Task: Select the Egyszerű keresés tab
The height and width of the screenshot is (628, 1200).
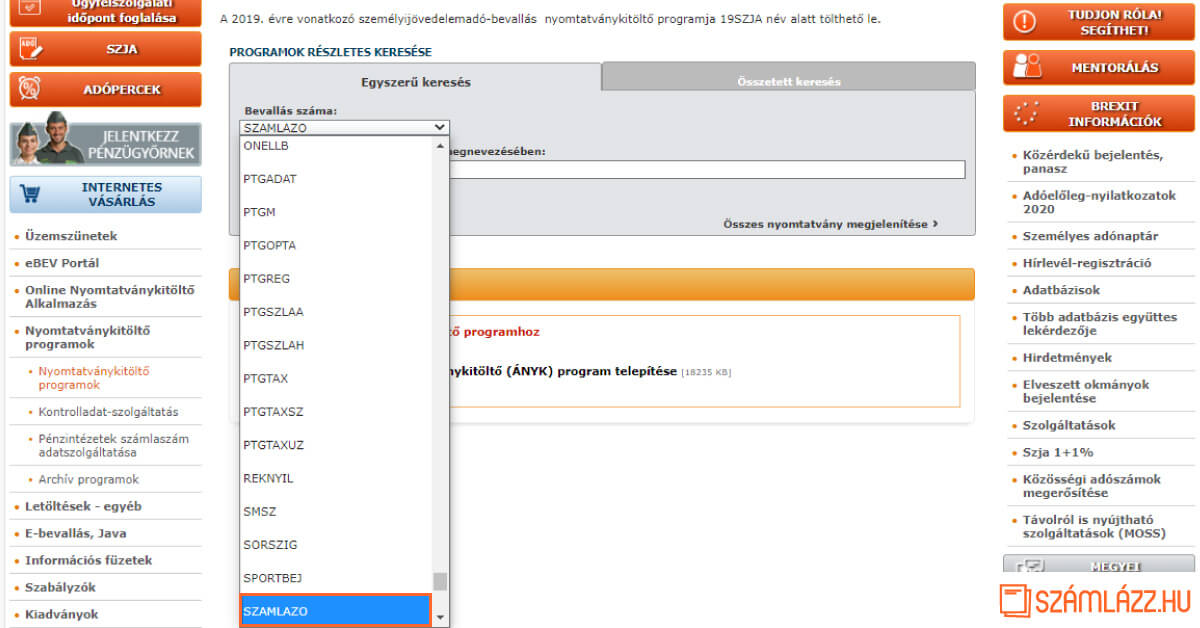Action: [415, 82]
